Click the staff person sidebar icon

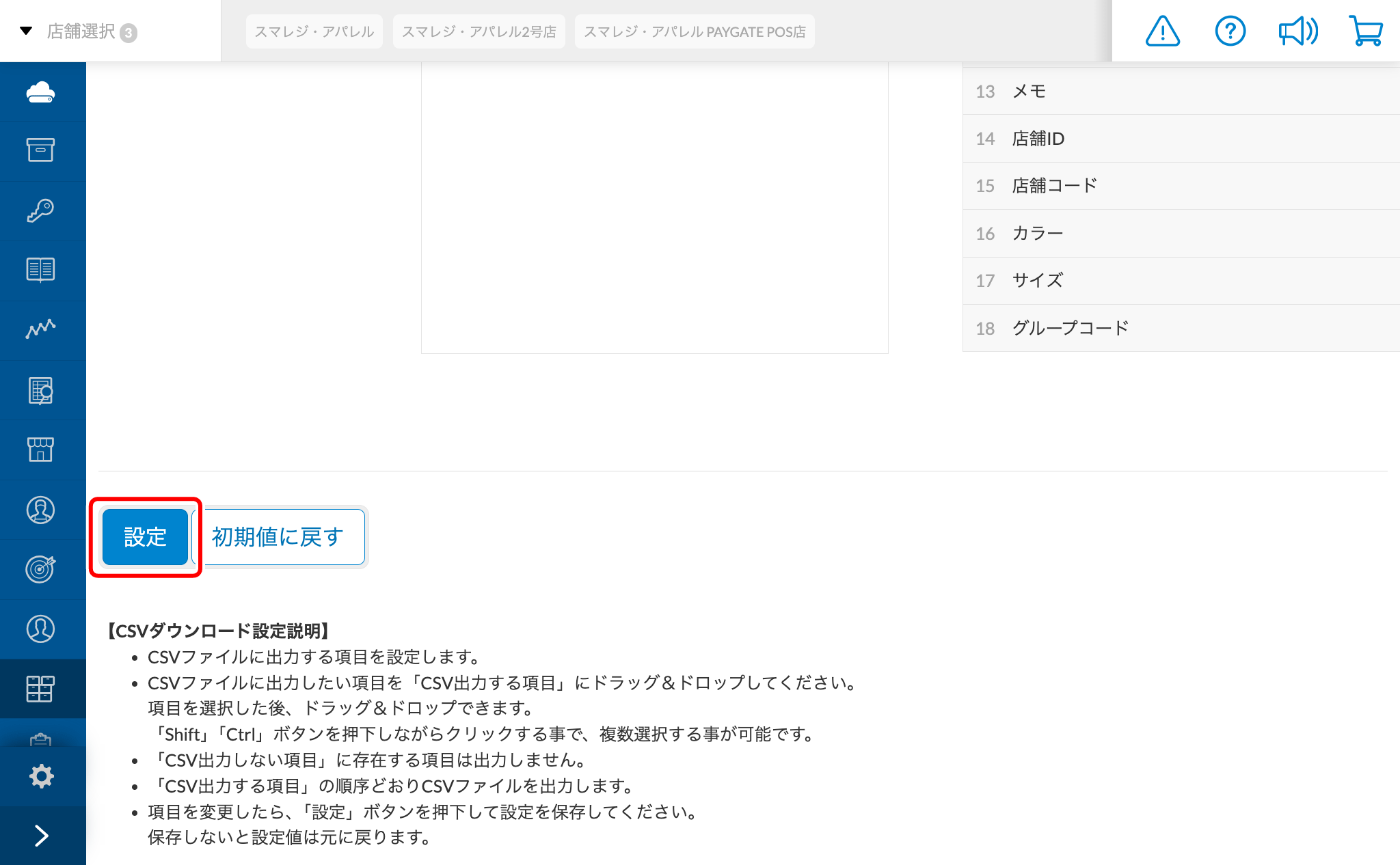[x=41, y=510]
